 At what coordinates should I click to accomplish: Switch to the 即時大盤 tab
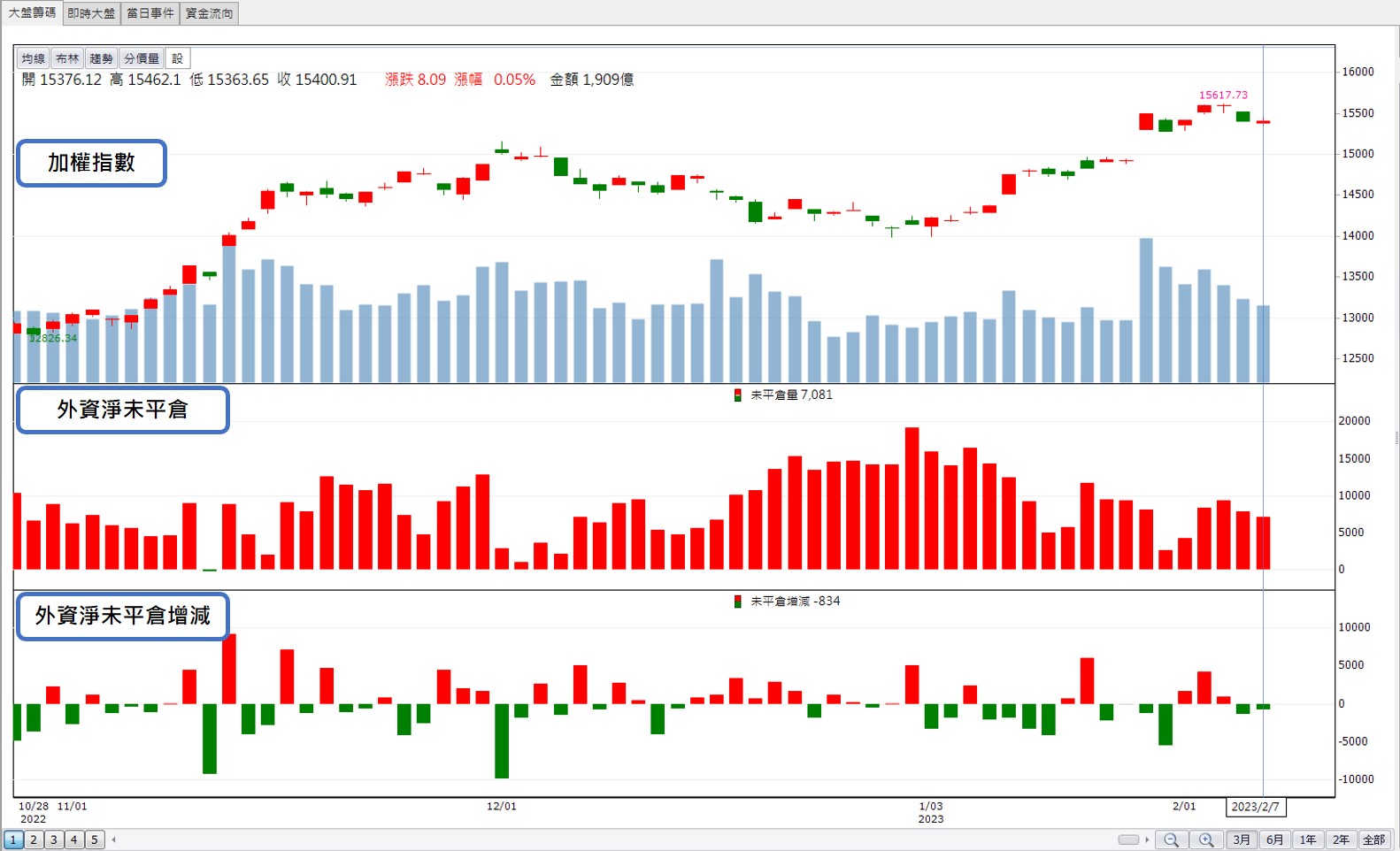(x=91, y=13)
